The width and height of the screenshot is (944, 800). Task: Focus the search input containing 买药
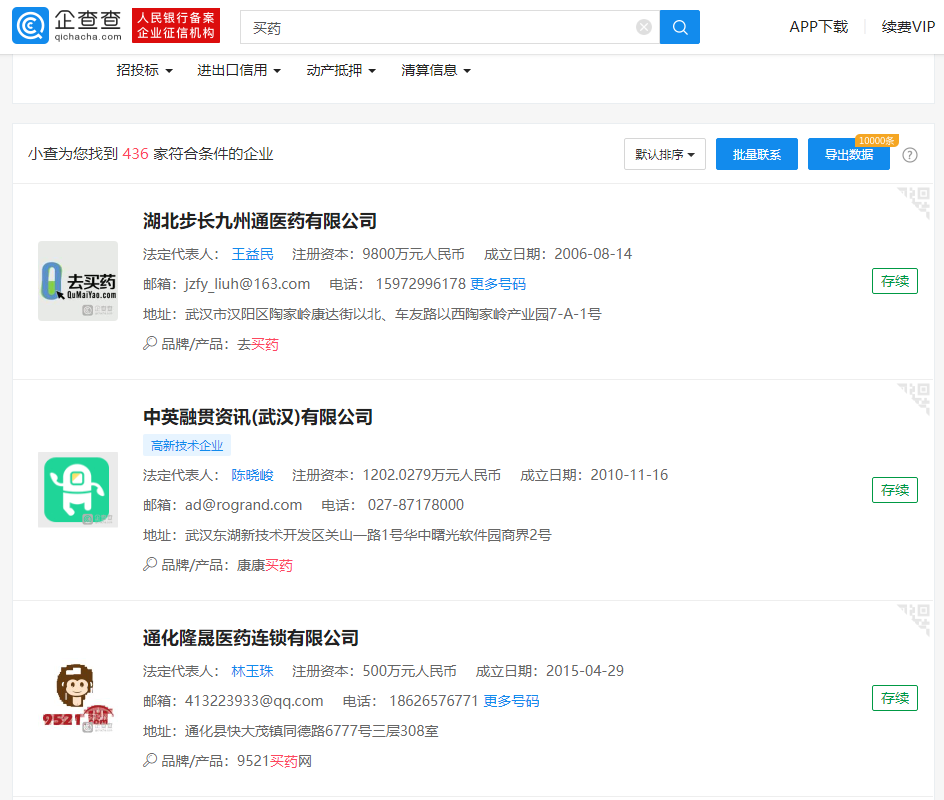[440, 28]
